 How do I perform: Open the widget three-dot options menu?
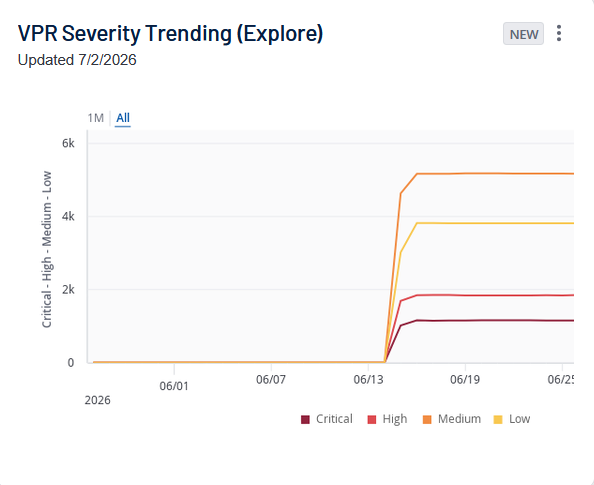[559, 33]
